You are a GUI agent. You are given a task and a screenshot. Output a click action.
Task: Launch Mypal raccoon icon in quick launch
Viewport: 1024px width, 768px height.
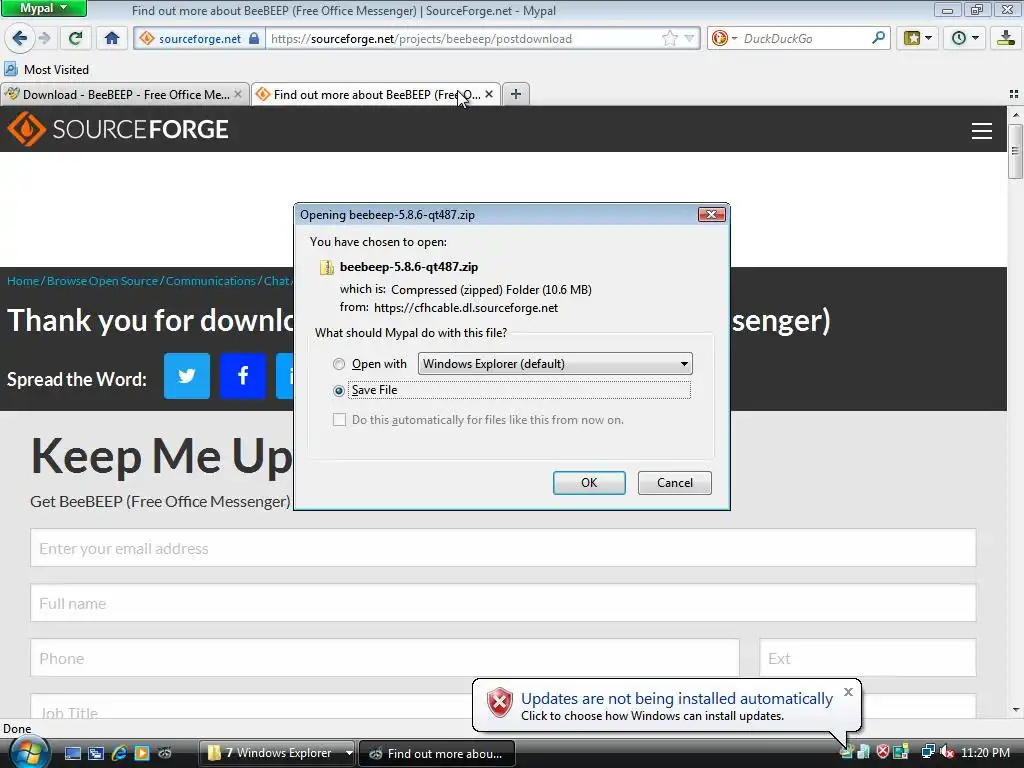point(165,753)
